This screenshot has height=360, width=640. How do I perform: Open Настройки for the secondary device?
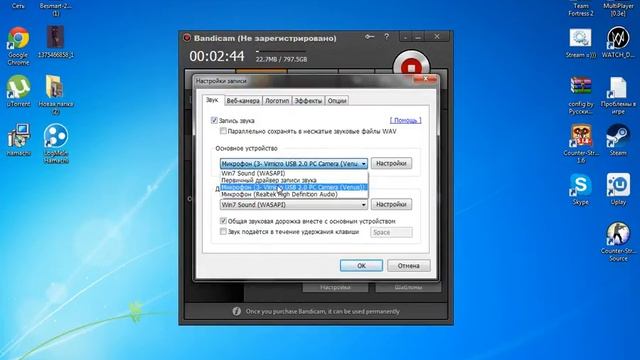click(x=391, y=204)
